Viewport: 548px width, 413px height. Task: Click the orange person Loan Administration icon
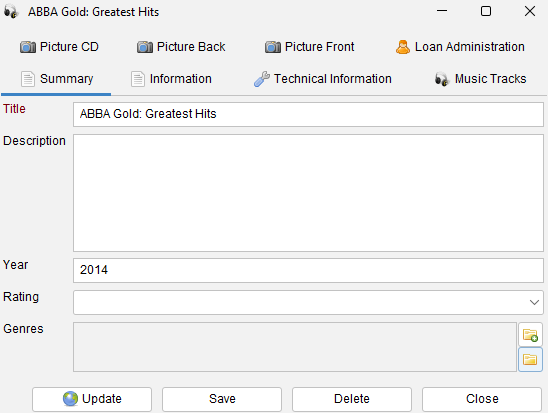(403, 47)
